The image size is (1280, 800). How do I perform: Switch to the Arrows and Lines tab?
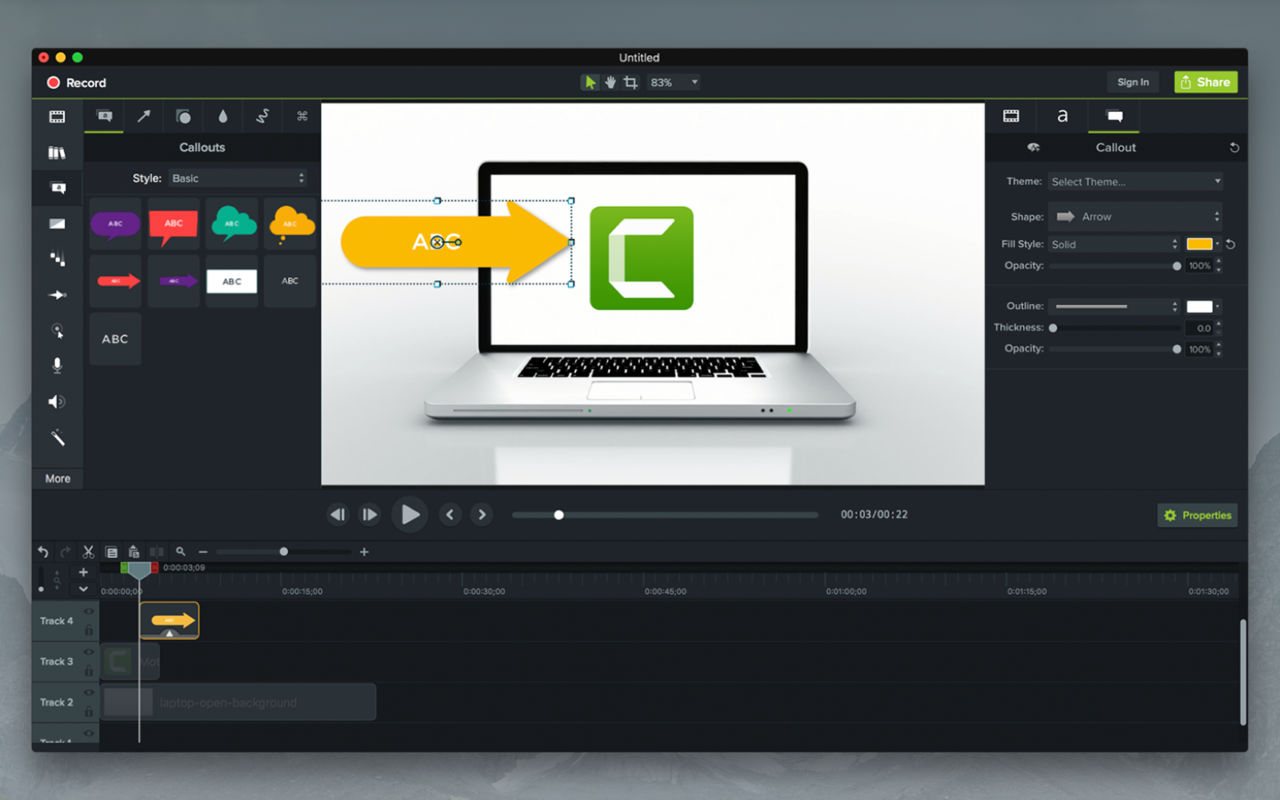coord(144,116)
